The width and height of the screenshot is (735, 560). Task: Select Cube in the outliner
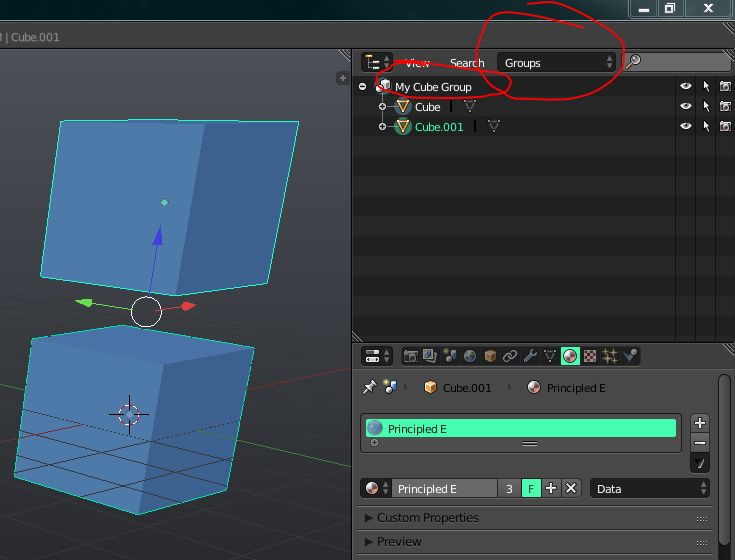(x=428, y=107)
